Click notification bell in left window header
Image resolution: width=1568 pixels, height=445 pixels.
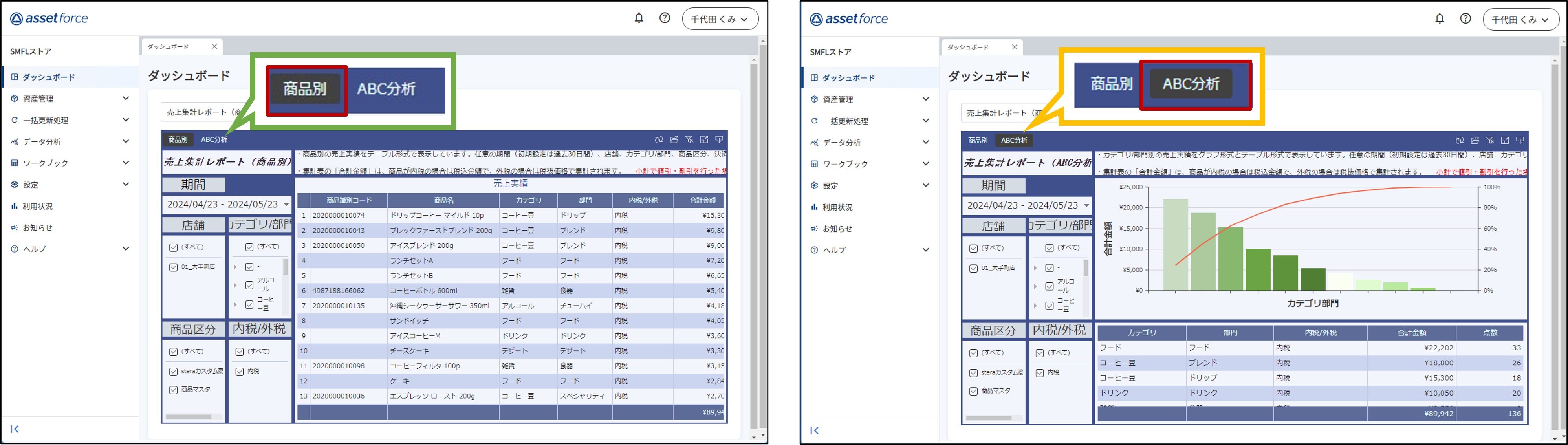tap(639, 18)
